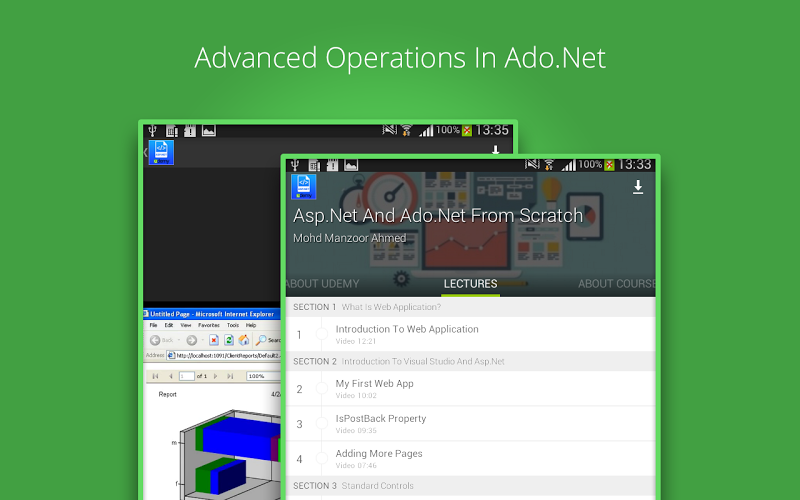
Task: Mark lecture 3 IsPostBack Property circle
Action: coord(322,423)
